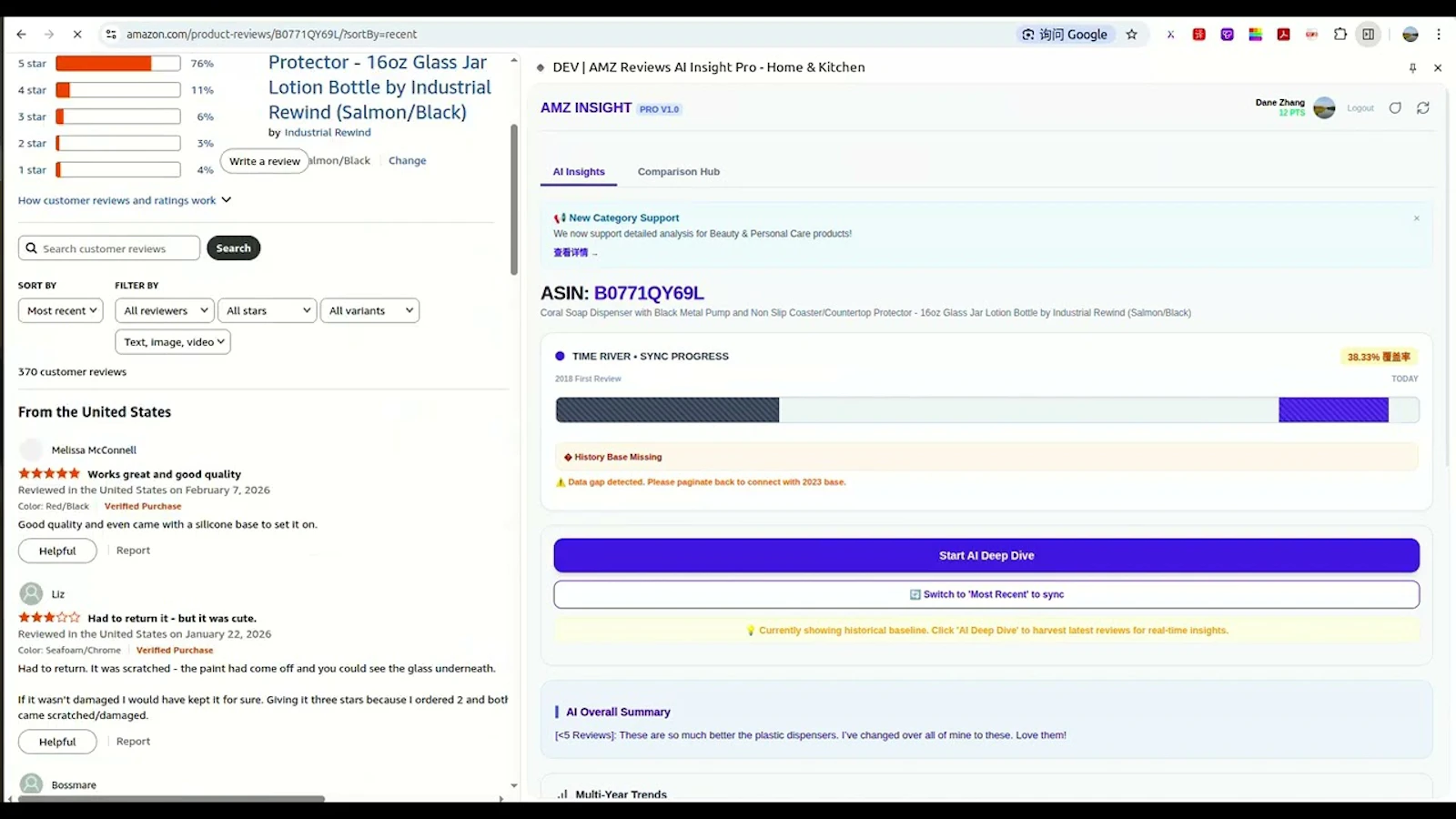Image resolution: width=1456 pixels, height=819 pixels.
Task: Report Melissa McConnell's review
Action: 133,551
